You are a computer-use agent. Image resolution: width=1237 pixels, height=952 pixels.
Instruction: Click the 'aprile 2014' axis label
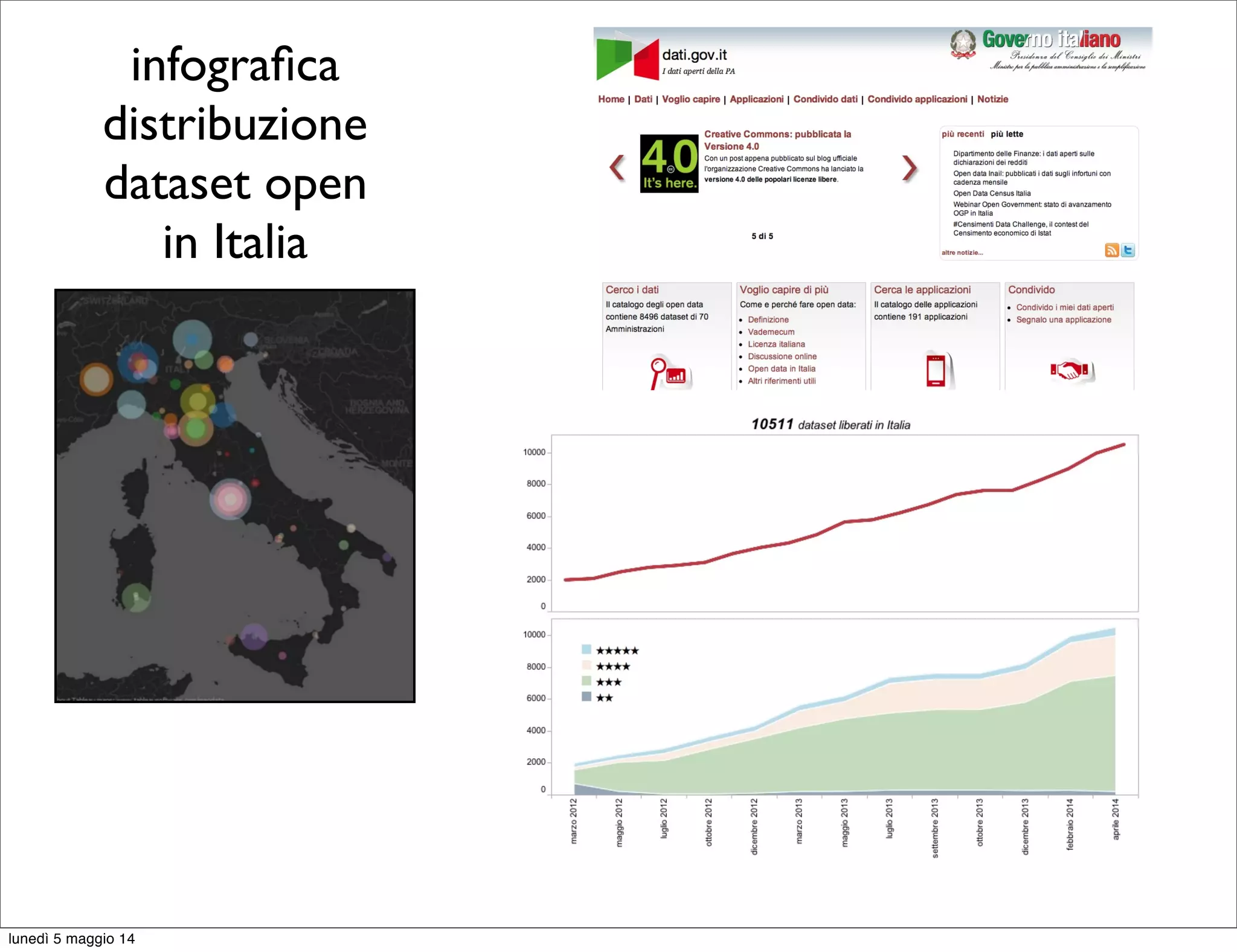(1116, 819)
